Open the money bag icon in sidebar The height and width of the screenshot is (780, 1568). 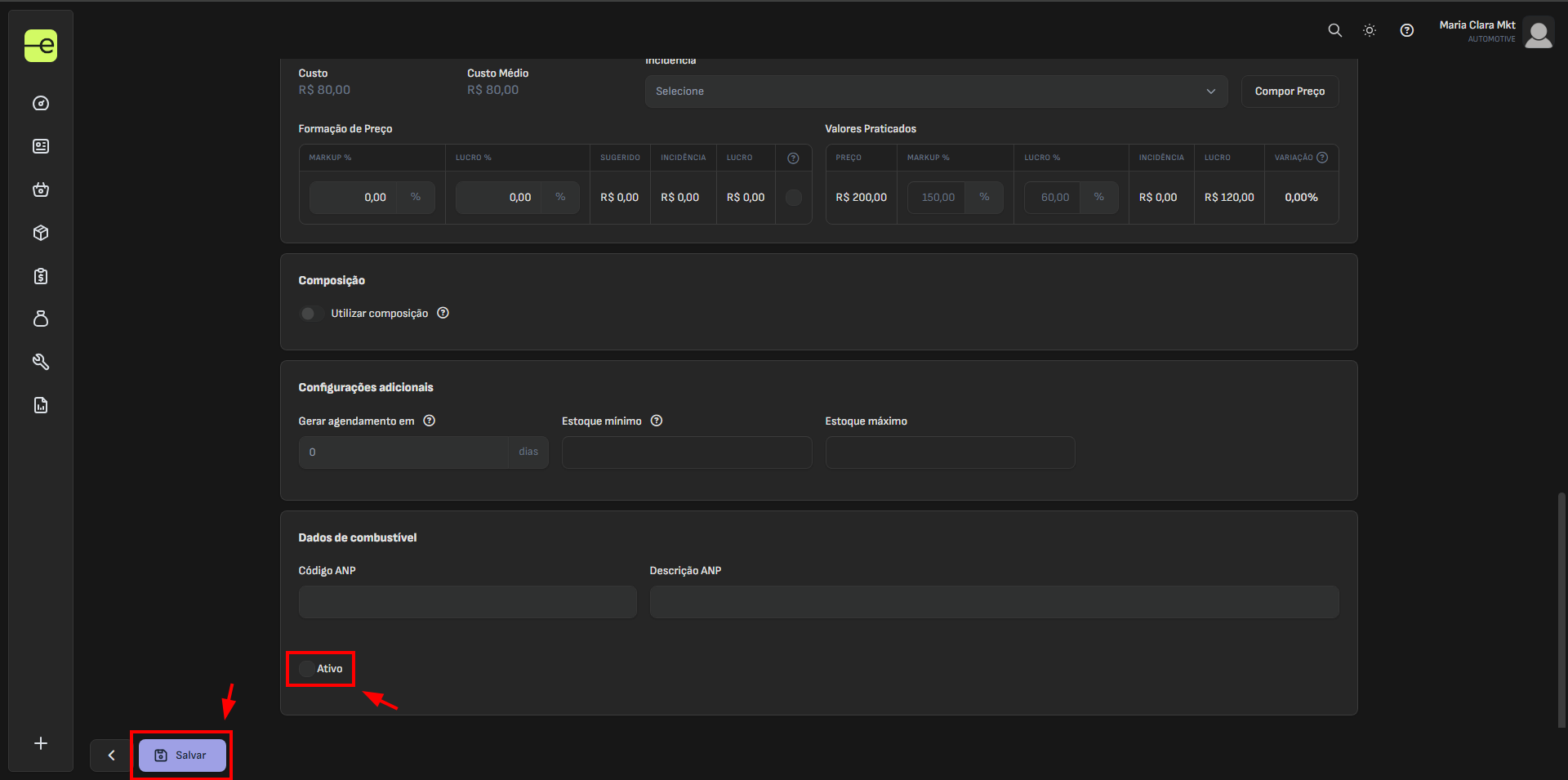(41, 319)
